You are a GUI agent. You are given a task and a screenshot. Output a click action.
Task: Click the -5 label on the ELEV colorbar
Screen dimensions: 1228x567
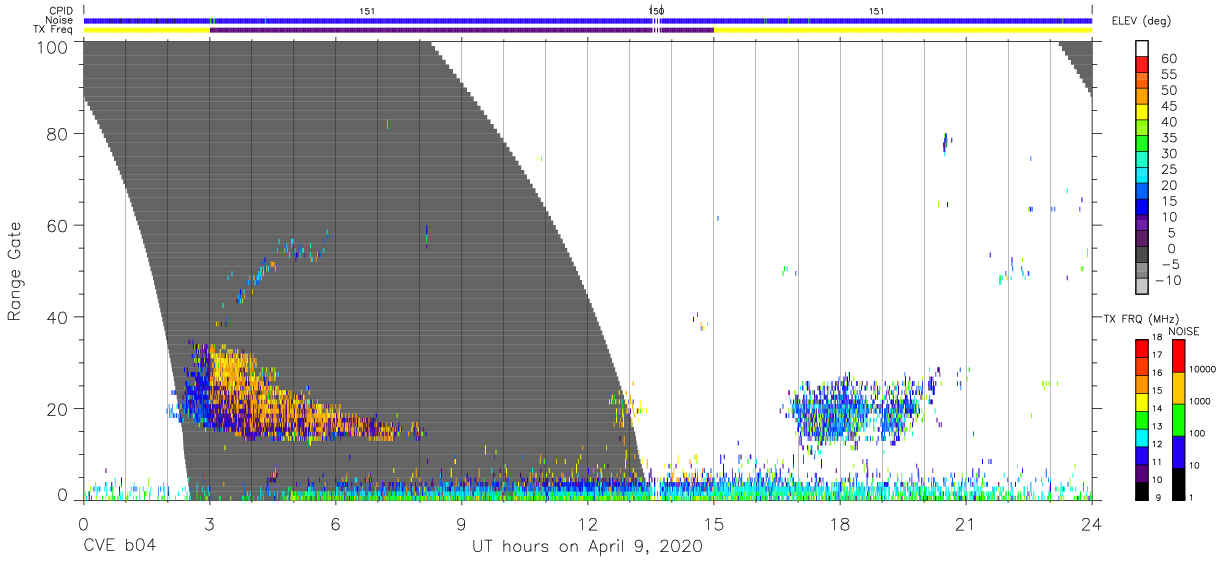(x=1168, y=264)
